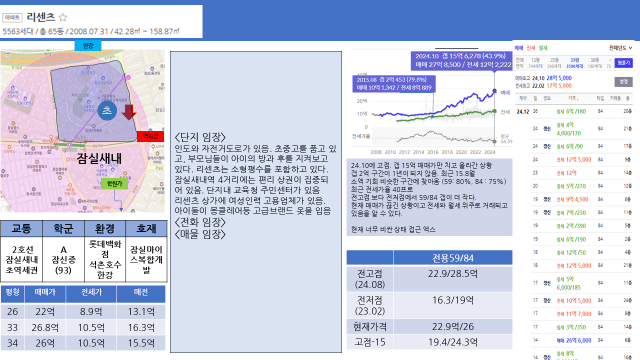Click the 전용59/84 table header
Image resolution: width=640 pixels, height=360 pixels.
click(453, 258)
